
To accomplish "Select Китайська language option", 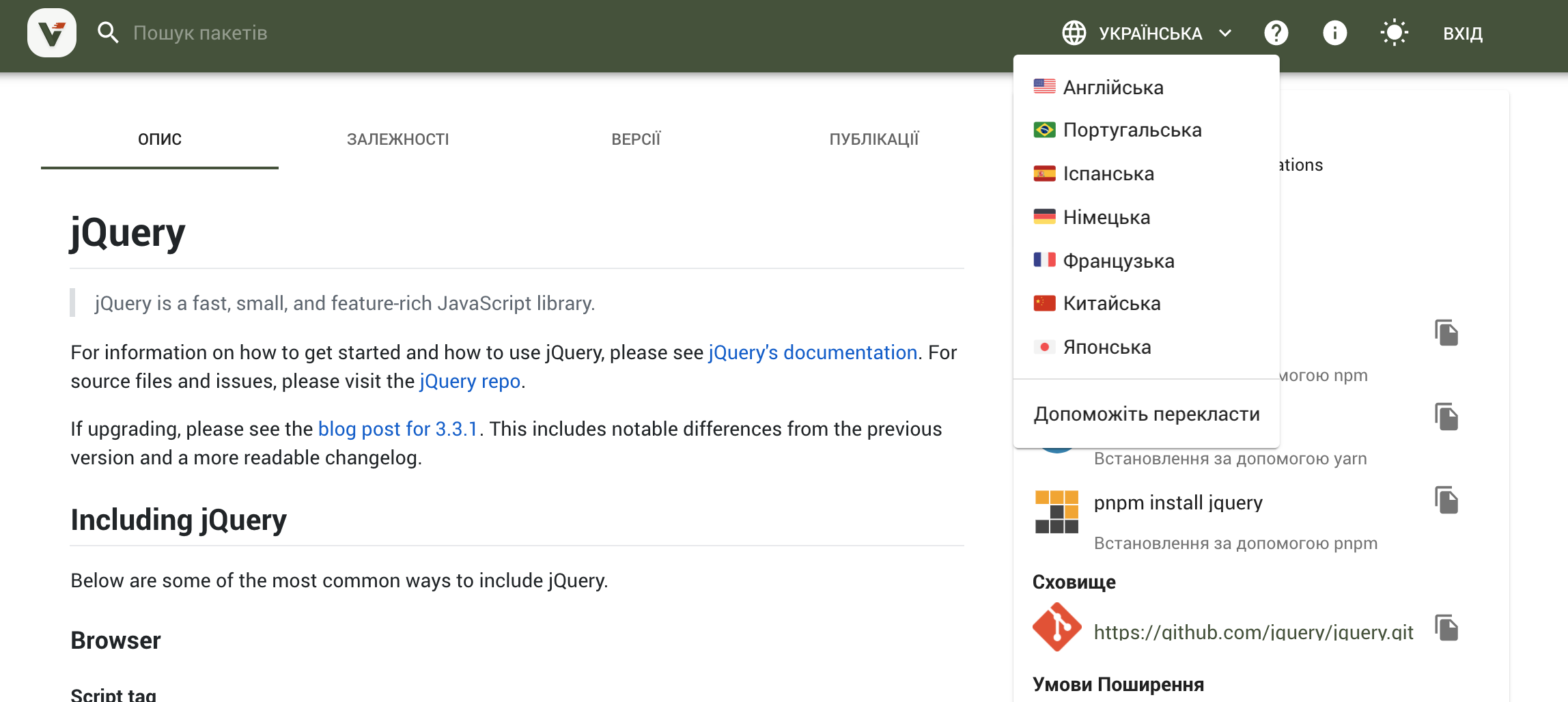I will tap(1146, 304).
